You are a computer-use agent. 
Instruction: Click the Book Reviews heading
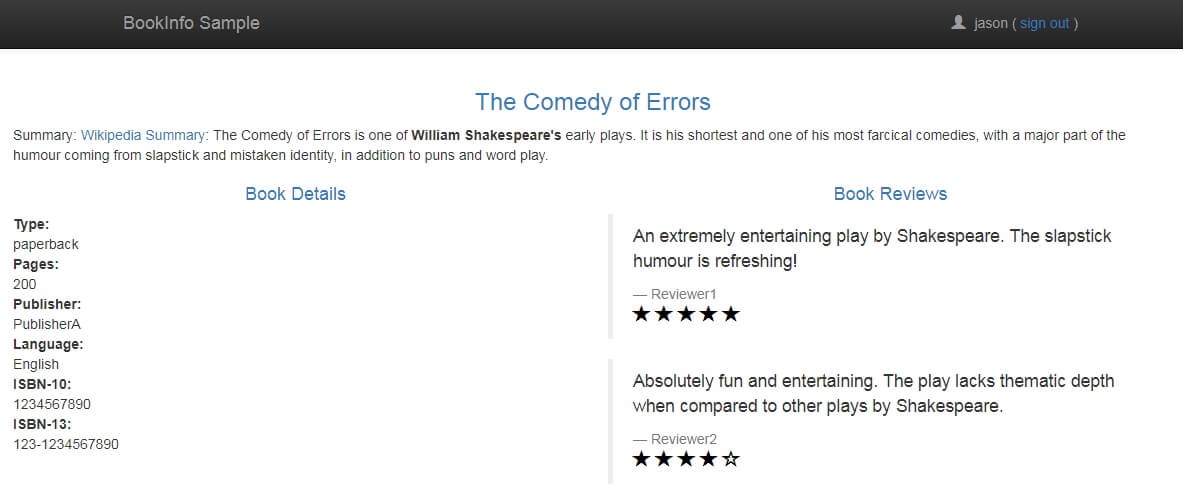(890, 194)
